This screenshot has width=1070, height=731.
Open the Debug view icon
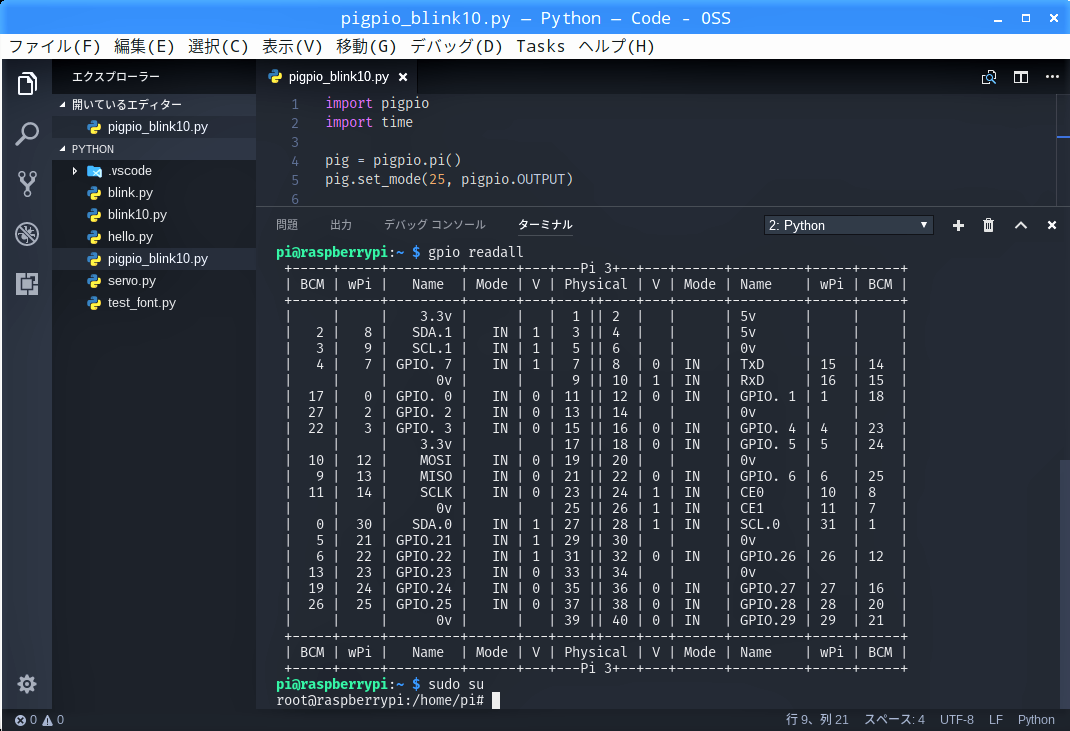point(27,233)
